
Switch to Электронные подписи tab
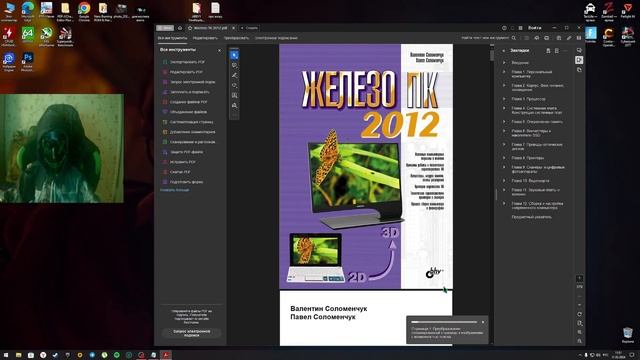(276, 38)
